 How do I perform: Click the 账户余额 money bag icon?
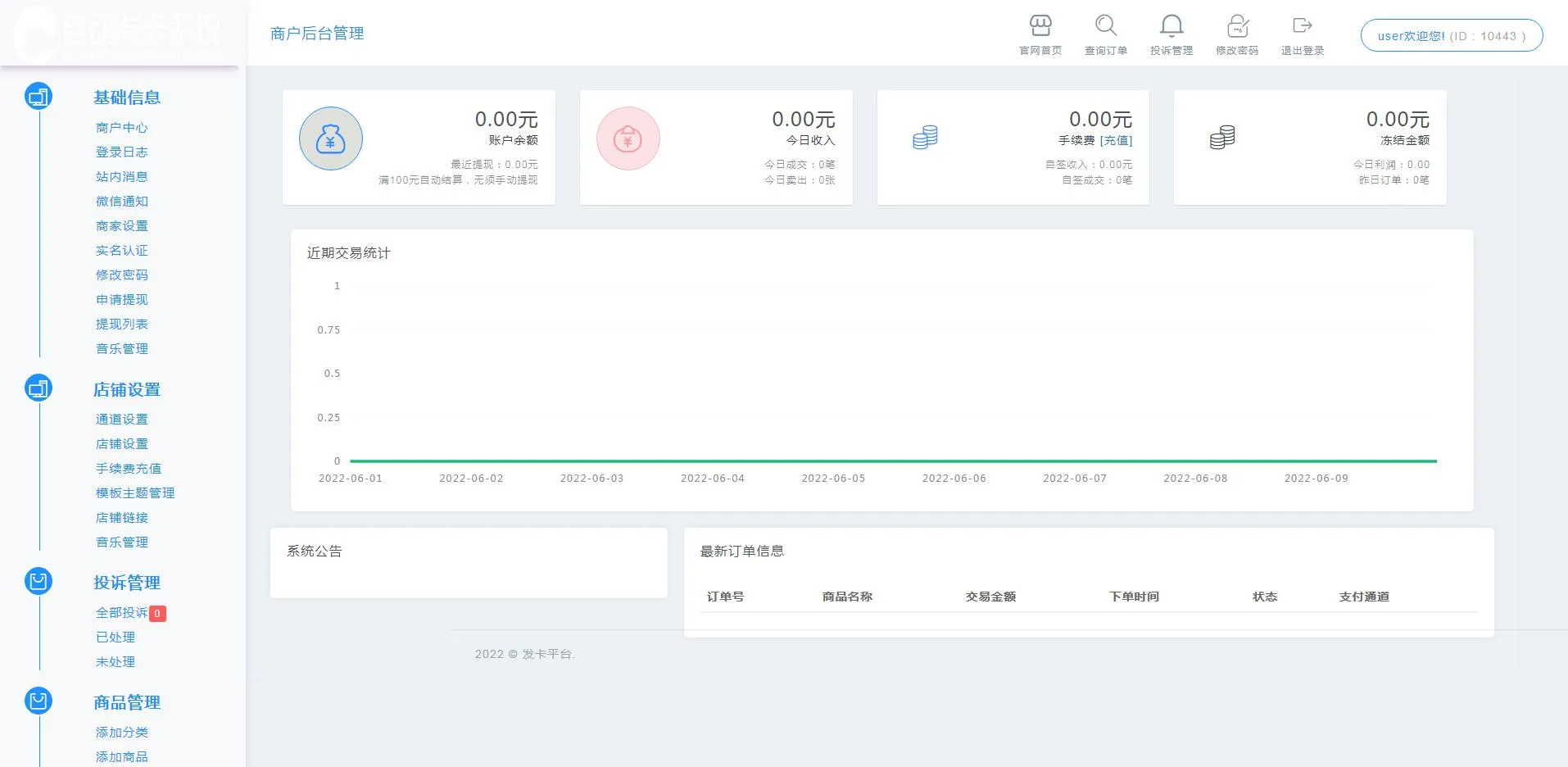click(x=331, y=138)
